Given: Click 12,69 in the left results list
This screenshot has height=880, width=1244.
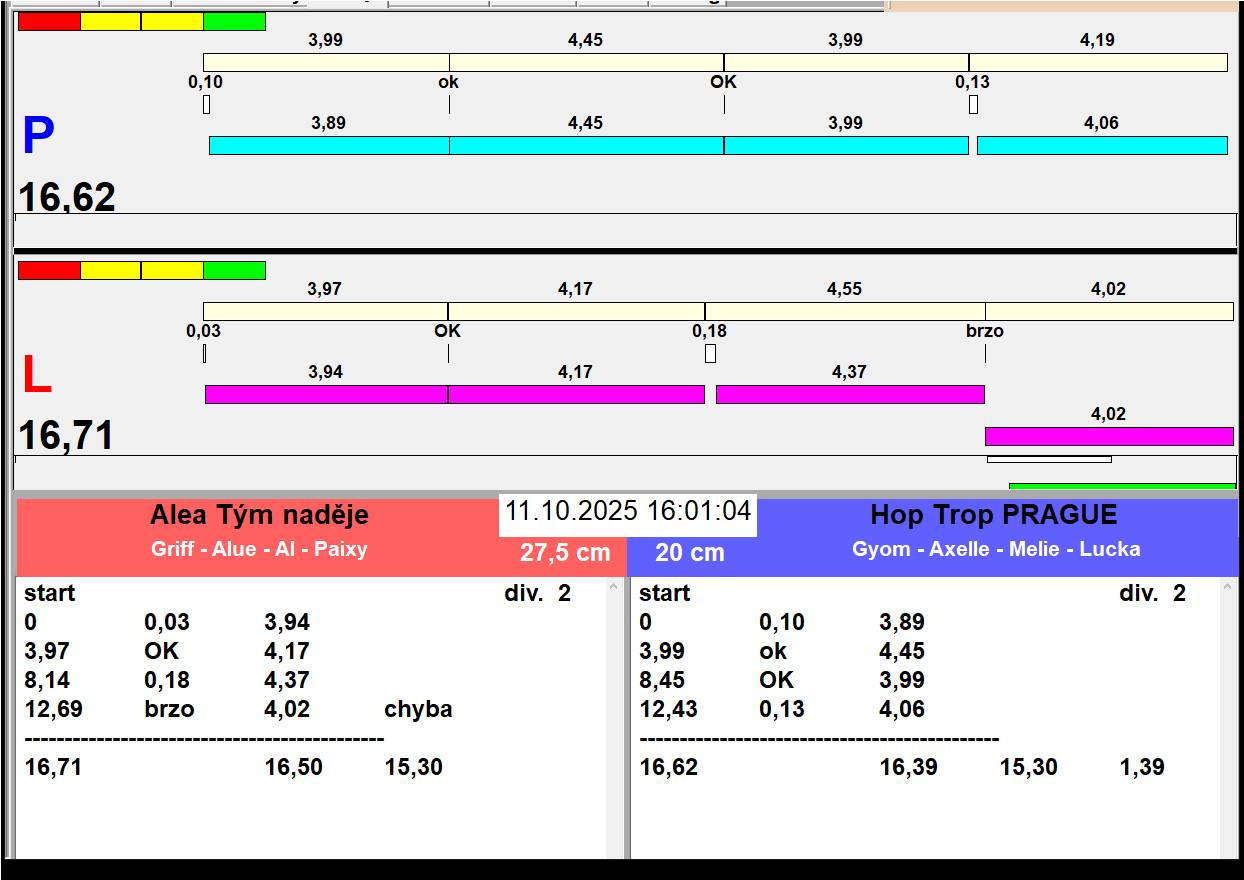Looking at the screenshot, I should [x=54, y=710].
